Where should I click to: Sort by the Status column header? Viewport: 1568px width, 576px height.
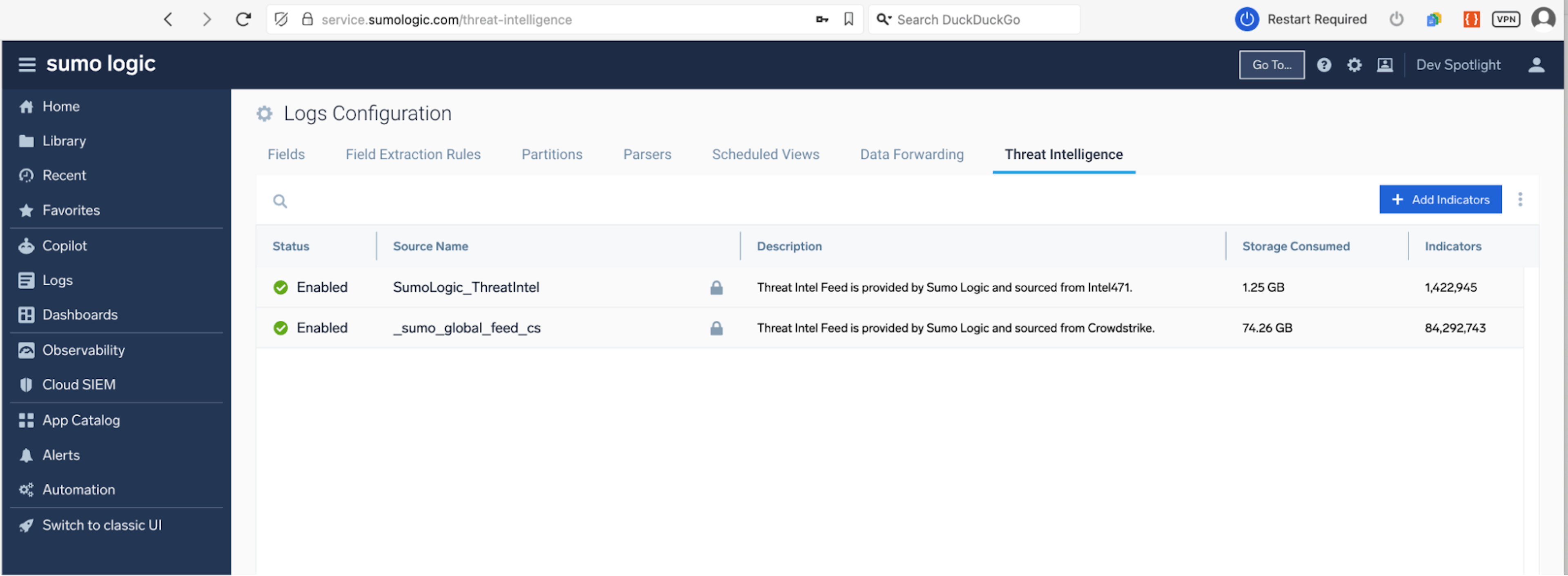point(291,247)
